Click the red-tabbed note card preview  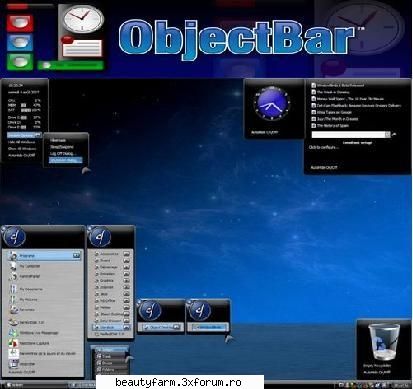pos(82,47)
